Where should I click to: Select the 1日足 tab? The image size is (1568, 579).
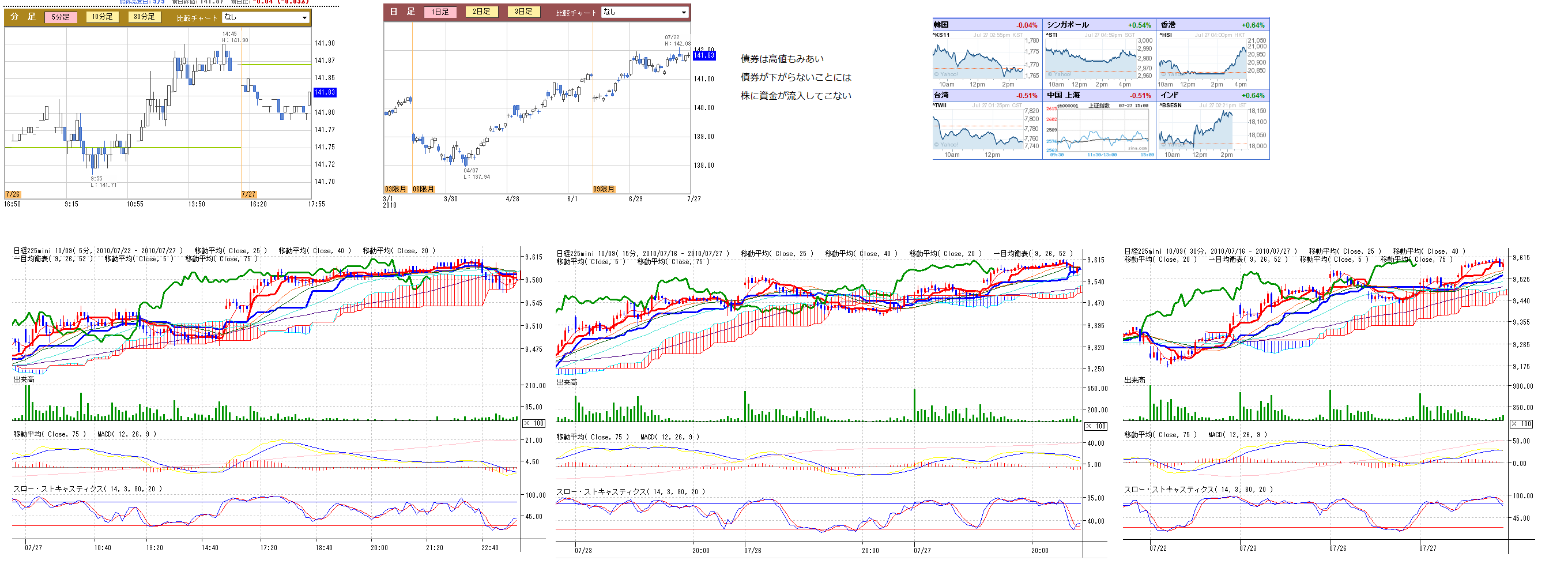[440, 12]
